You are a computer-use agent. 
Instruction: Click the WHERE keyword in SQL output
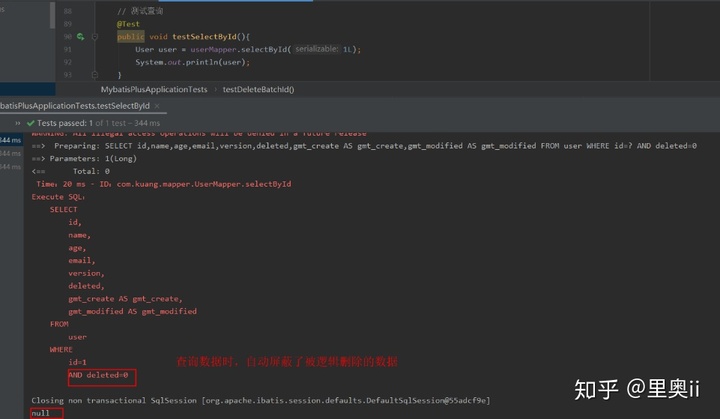61,350
